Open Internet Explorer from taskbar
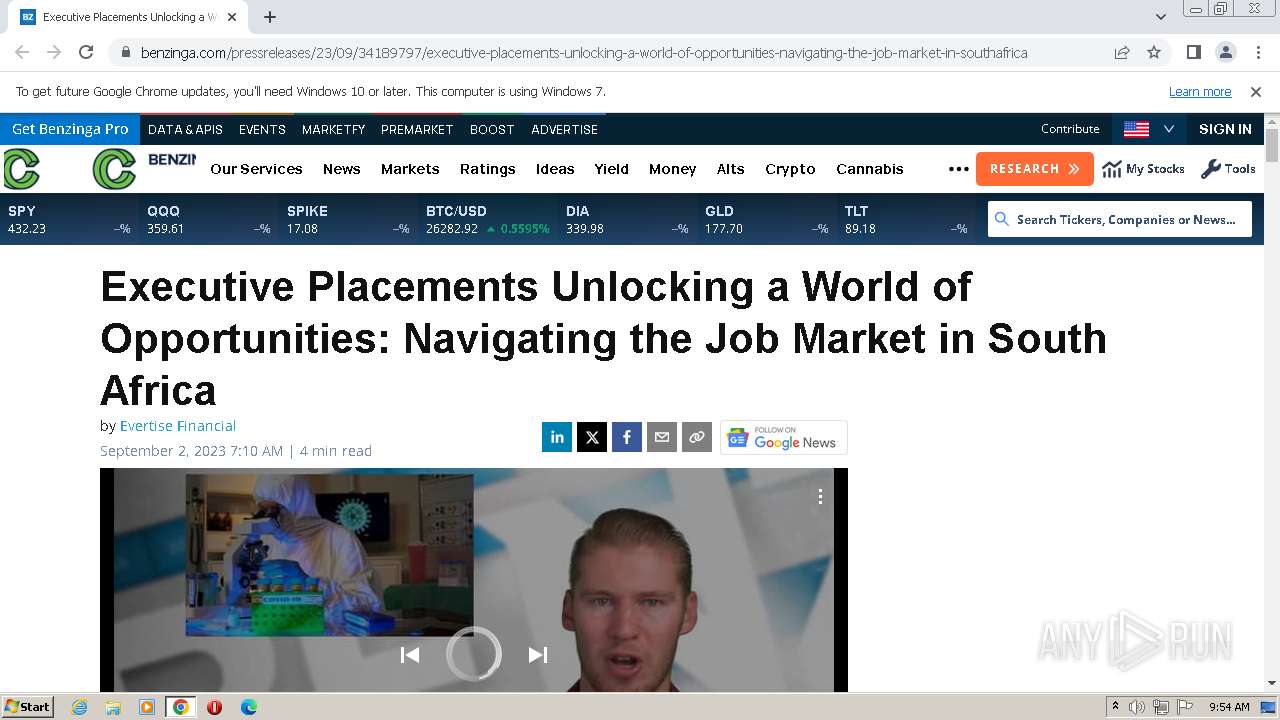Viewport: 1280px width, 720px height. (x=79, y=707)
